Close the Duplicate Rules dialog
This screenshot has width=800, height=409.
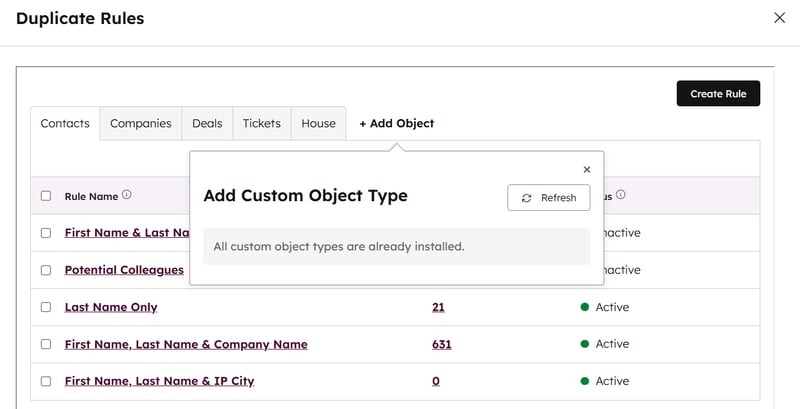pos(780,18)
